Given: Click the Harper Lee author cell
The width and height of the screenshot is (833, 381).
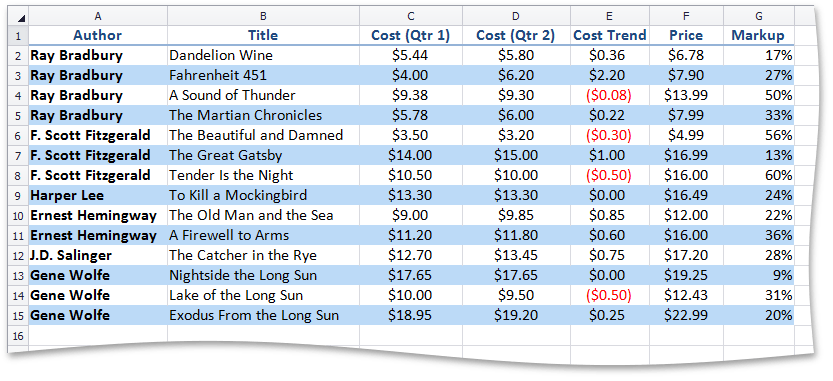Looking at the screenshot, I should (x=98, y=196).
